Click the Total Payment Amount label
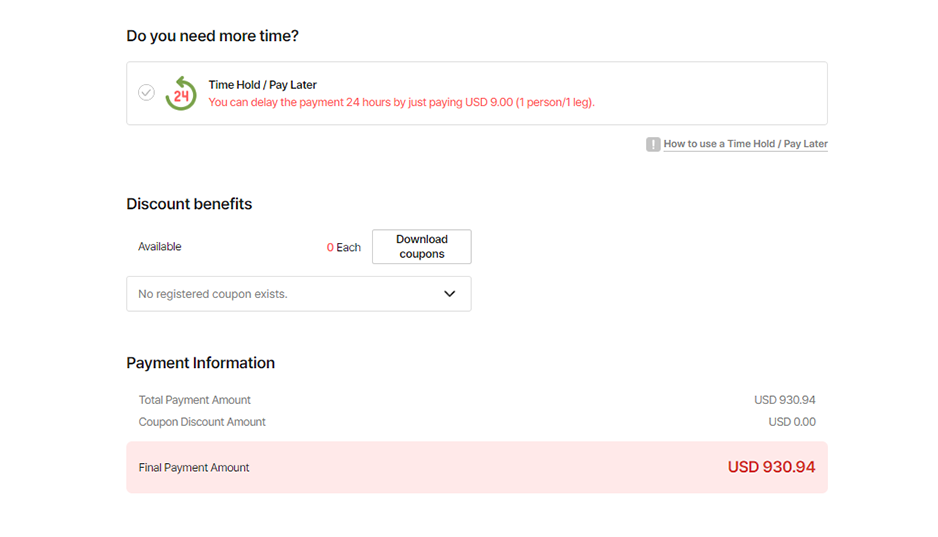Screen dimensions: 938x537 coord(195,400)
